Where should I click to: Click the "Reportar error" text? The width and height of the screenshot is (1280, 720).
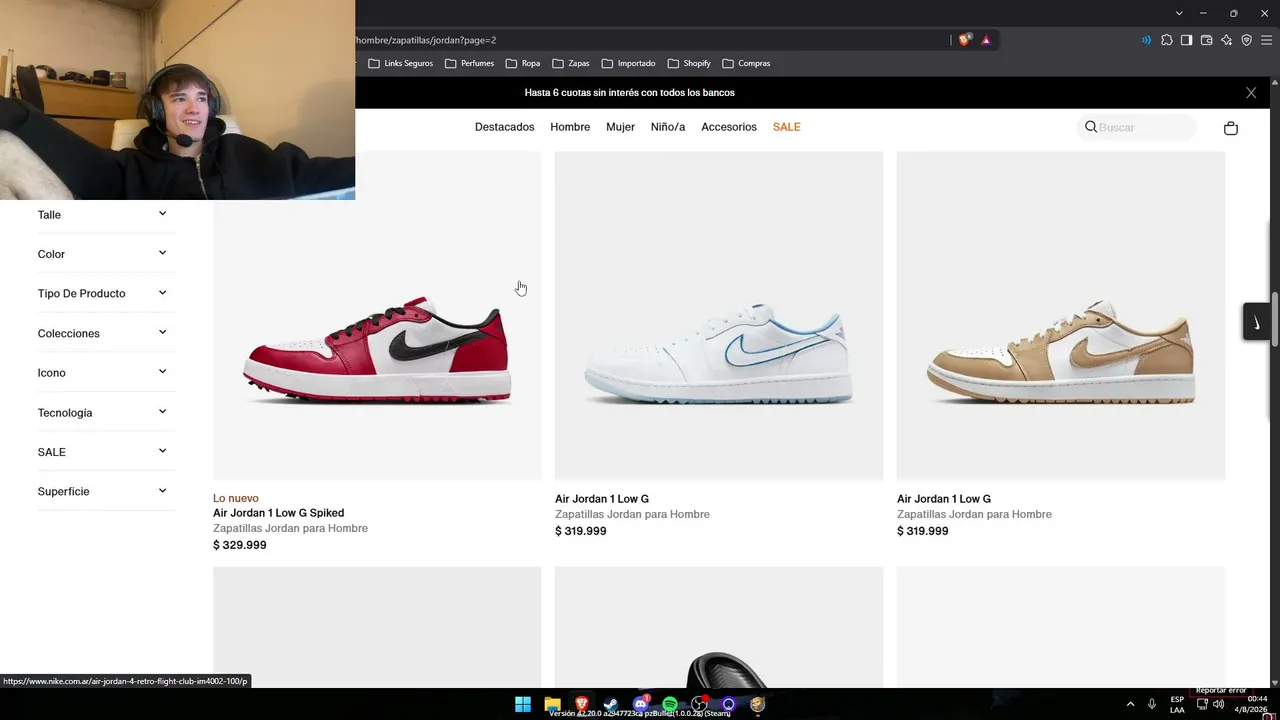(x=1221, y=690)
